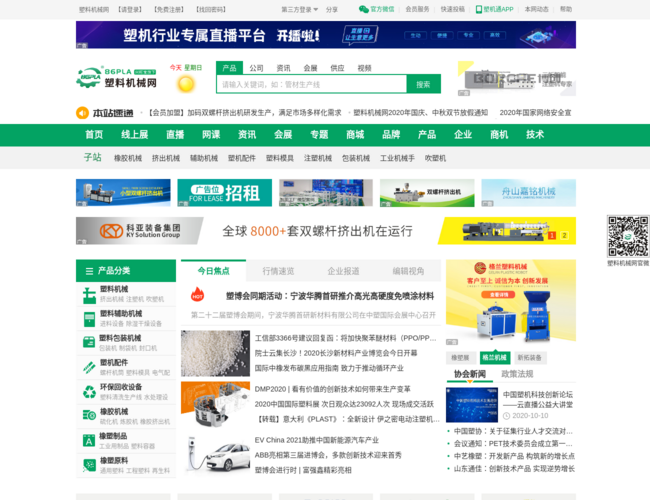Open 会议通知：PET技术委员会成立 news link
The height and width of the screenshot is (500, 650).
pos(513,444)
